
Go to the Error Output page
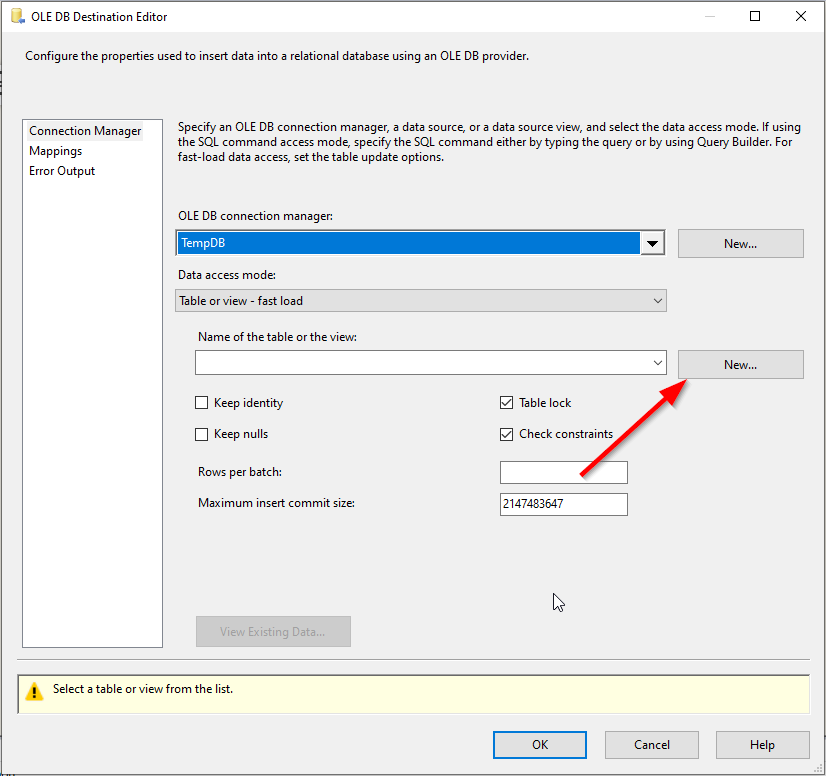[x=62, y=171]
